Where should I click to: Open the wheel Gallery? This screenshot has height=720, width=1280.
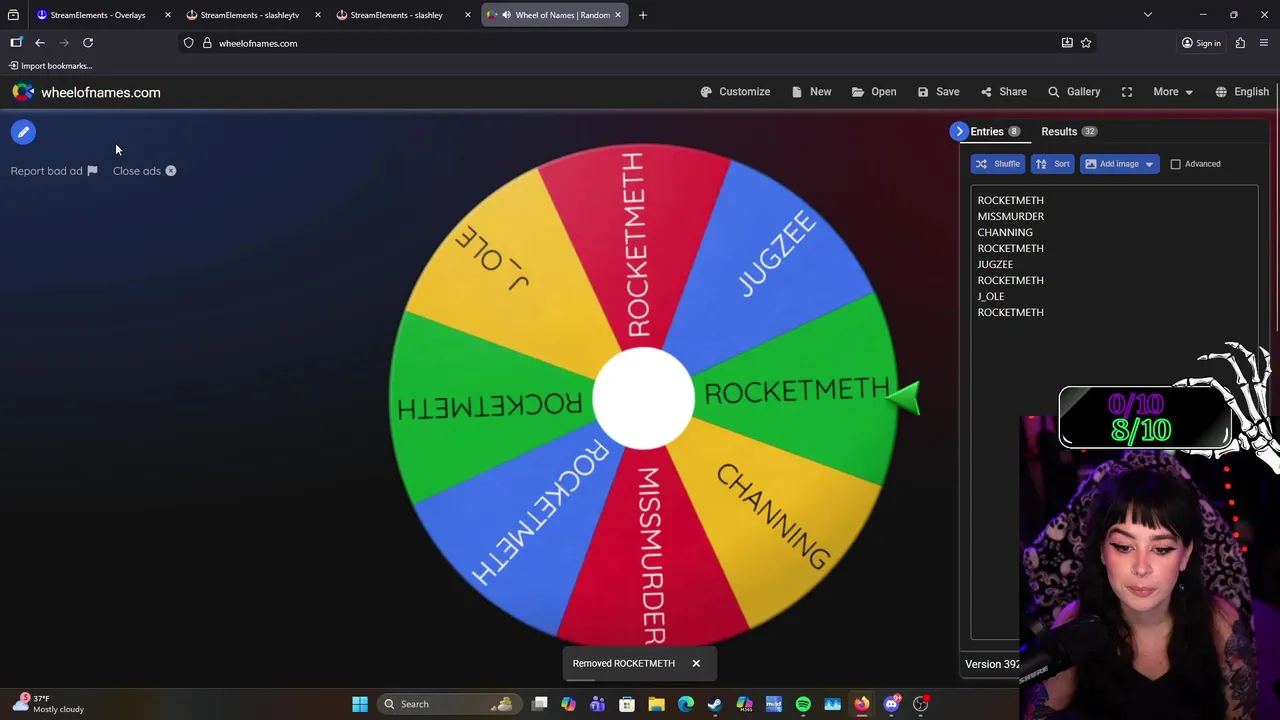coord(1074,92)
